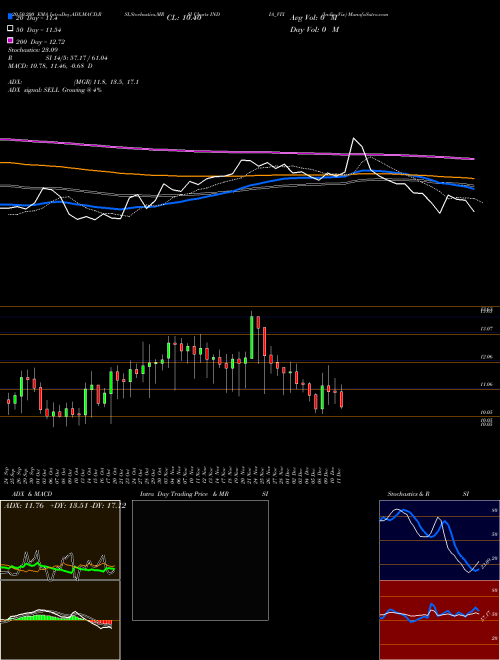500x660 pixels.
Task: Open the blue Stochastics mini chart
Action: click(439, 540)
